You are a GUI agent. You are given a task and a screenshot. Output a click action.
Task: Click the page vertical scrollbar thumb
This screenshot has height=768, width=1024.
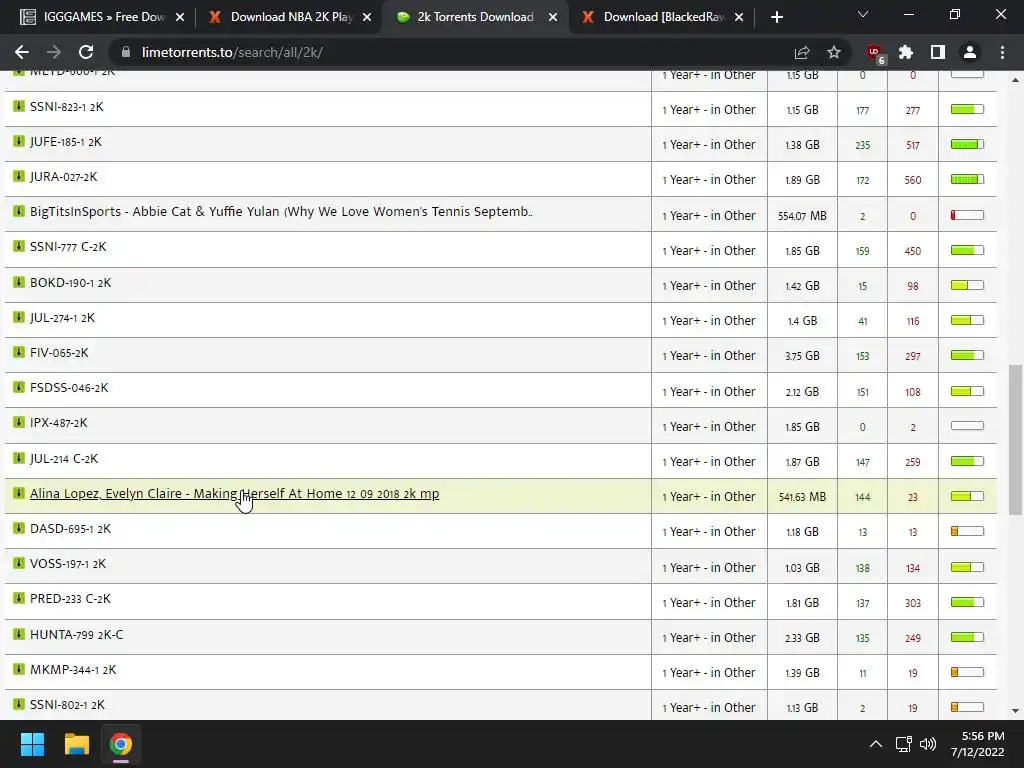click(x=1016, y=440)
